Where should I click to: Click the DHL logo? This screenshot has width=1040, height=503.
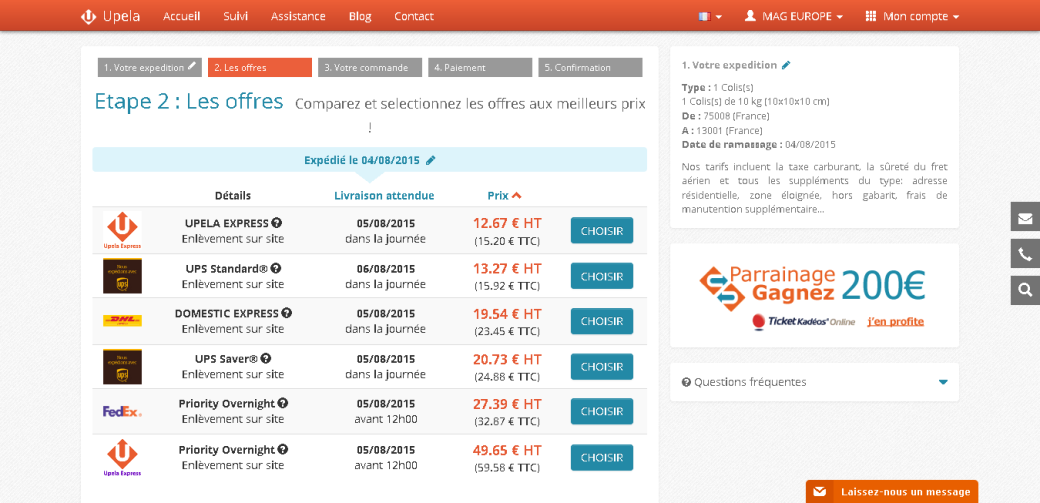click(x=122, y=321)
